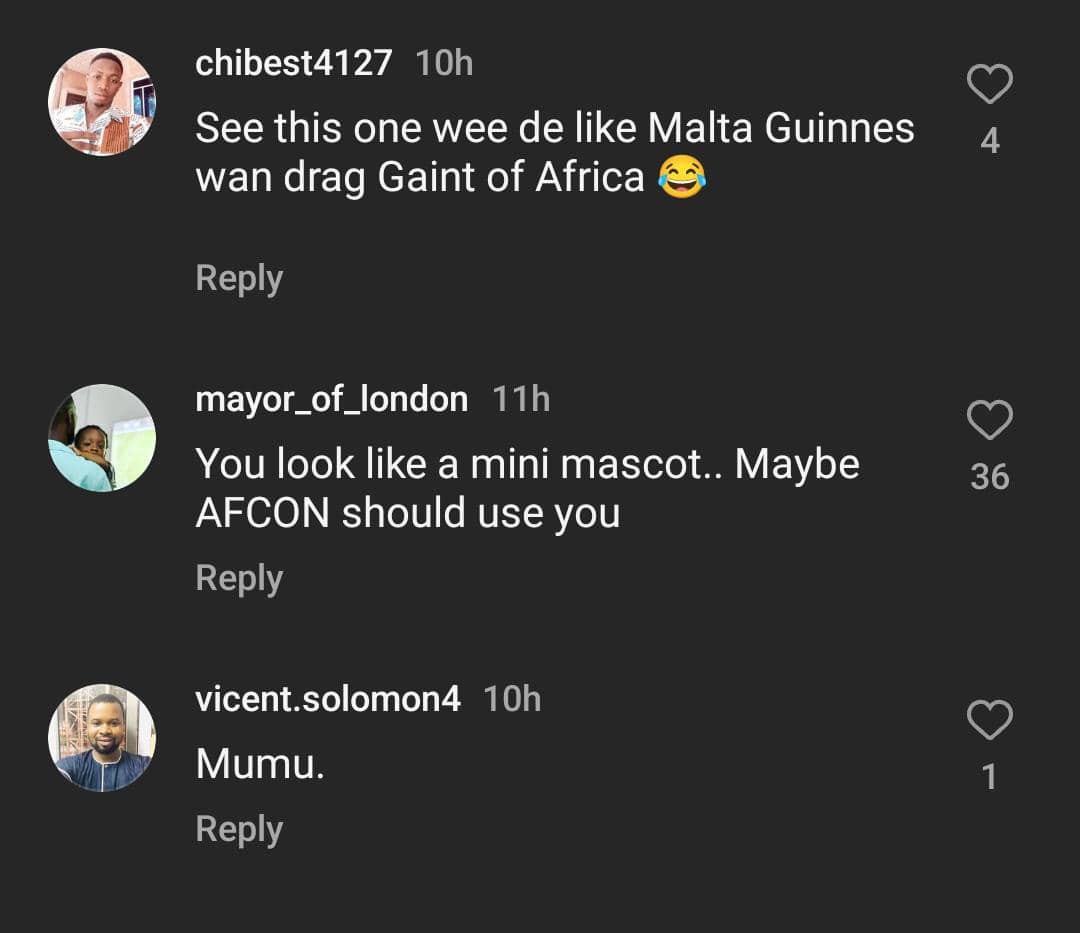
Task: Open the chibest4127 username link
Action: [293, 63]
